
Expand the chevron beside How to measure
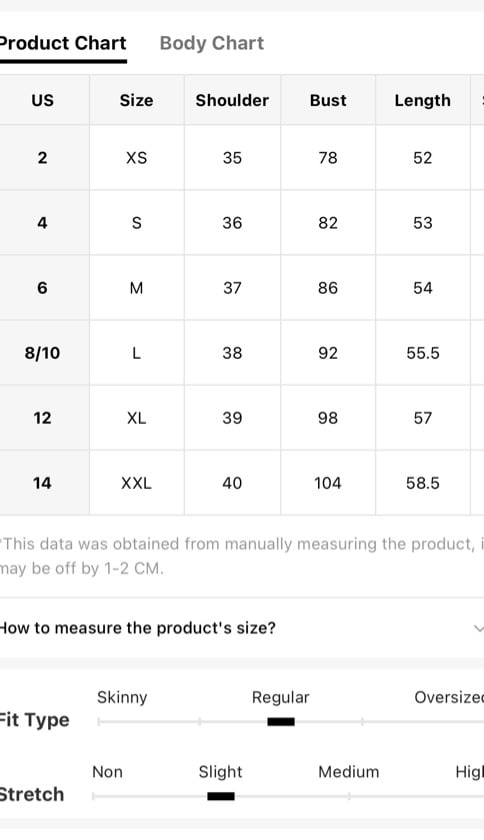pos(478,628)
